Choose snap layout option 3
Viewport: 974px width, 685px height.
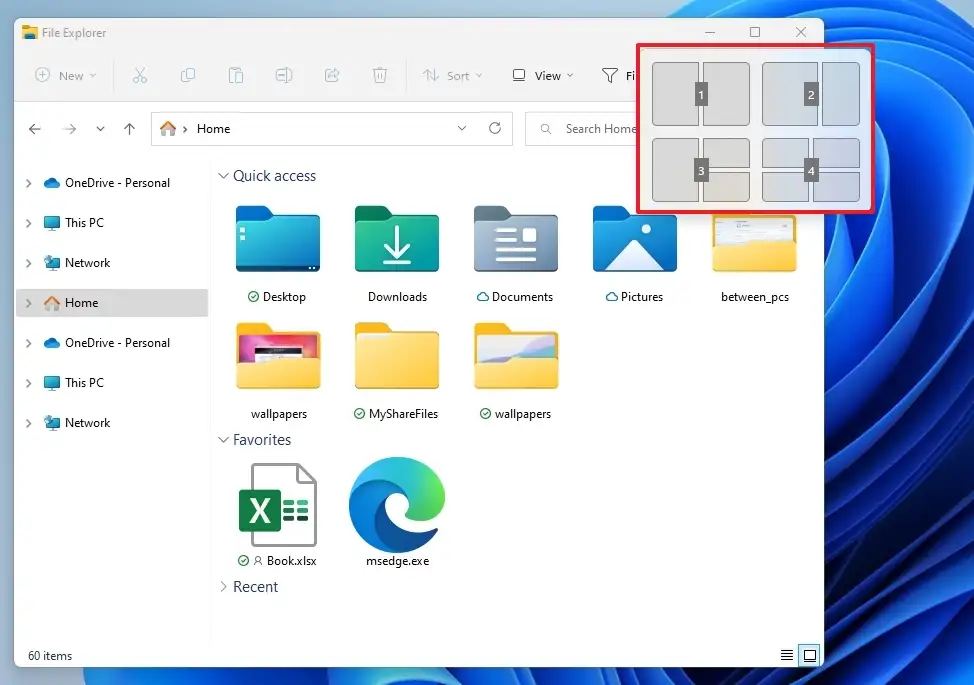[x=700, y=171]
